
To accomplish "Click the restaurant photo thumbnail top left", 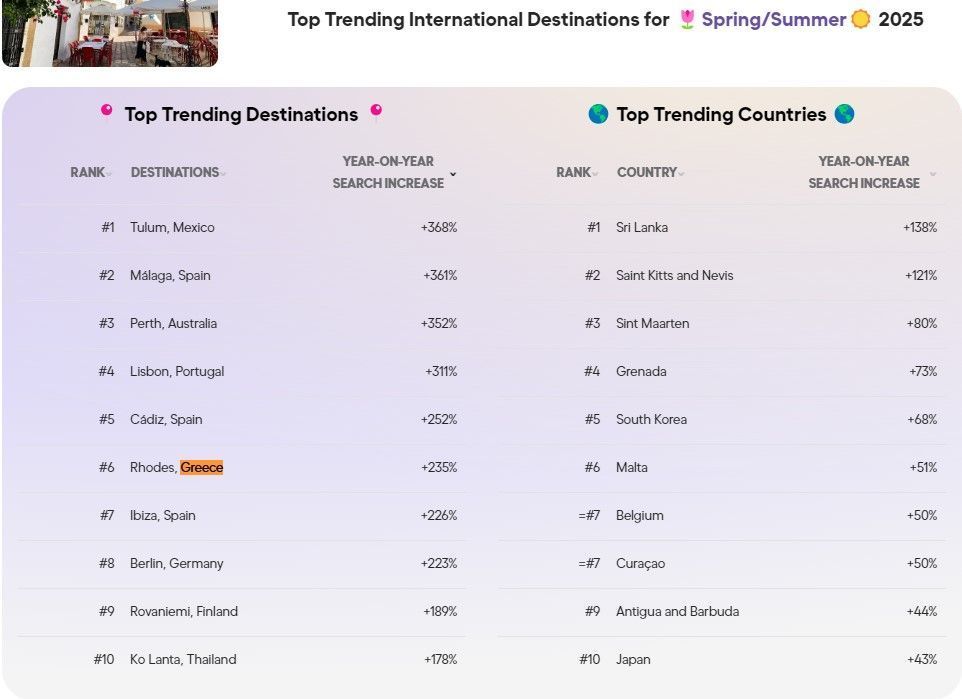I will 110,33.
